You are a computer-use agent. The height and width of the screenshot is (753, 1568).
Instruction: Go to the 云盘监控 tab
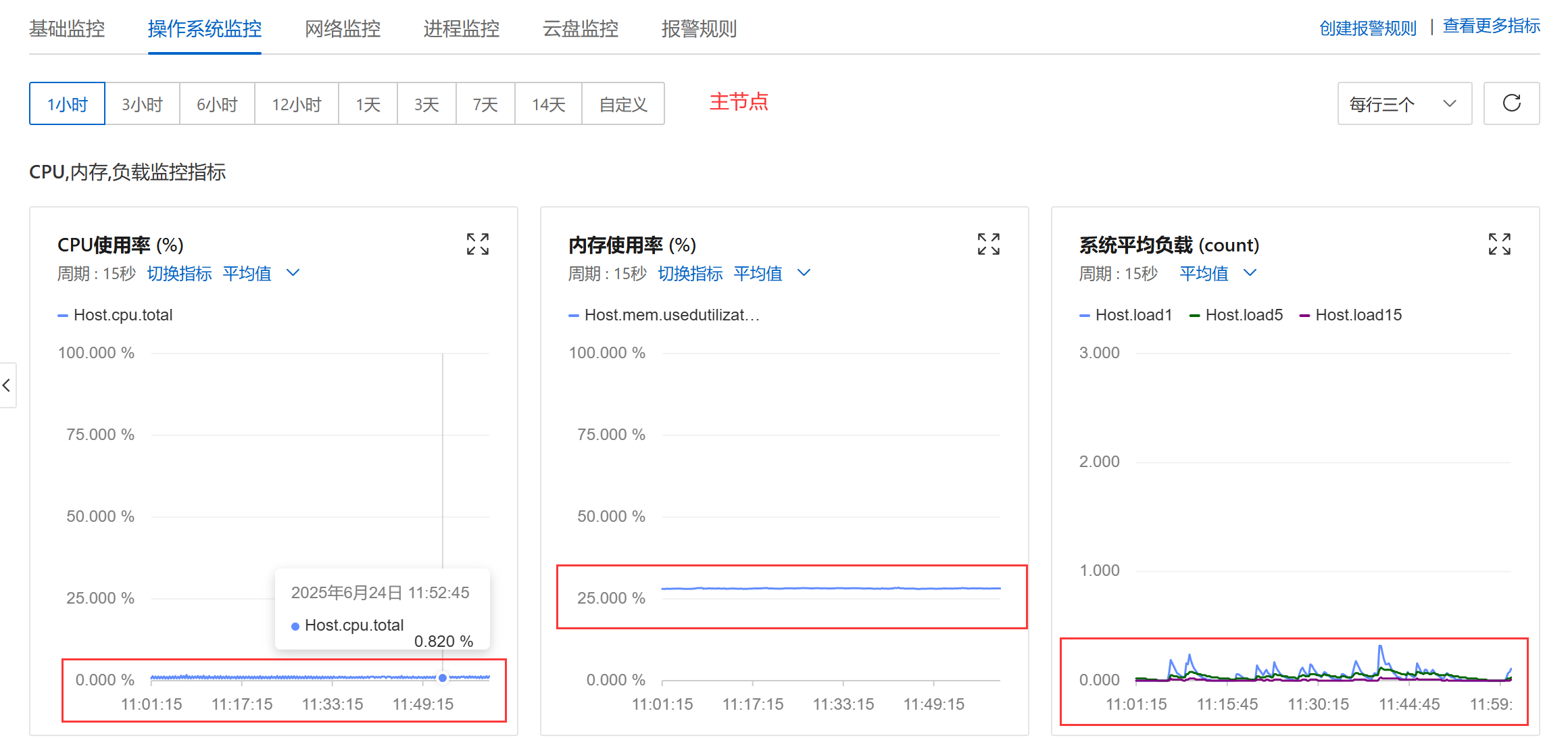[x=581, y=28]
